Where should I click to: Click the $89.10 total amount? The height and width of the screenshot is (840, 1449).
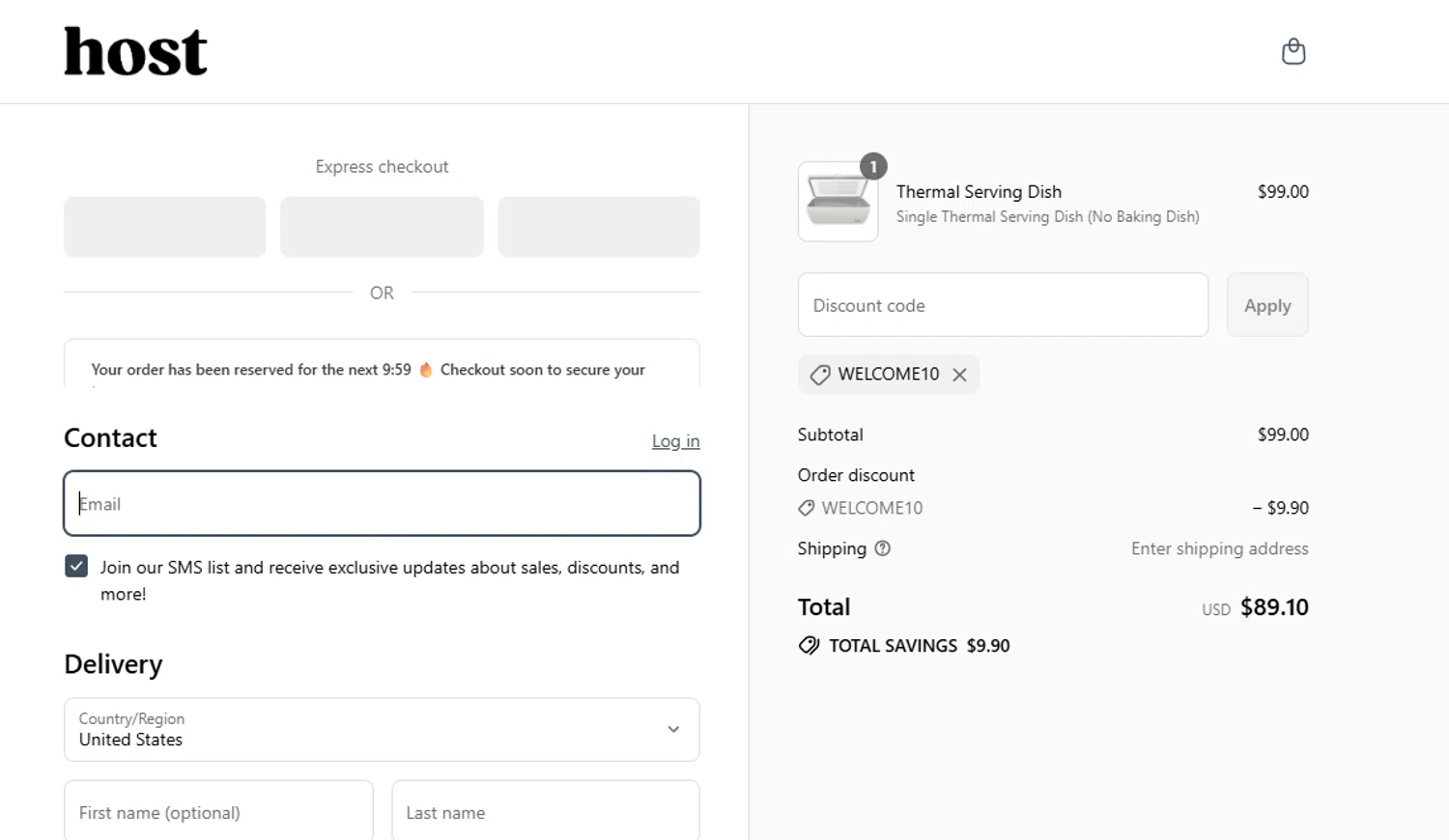click(1274, 607)
